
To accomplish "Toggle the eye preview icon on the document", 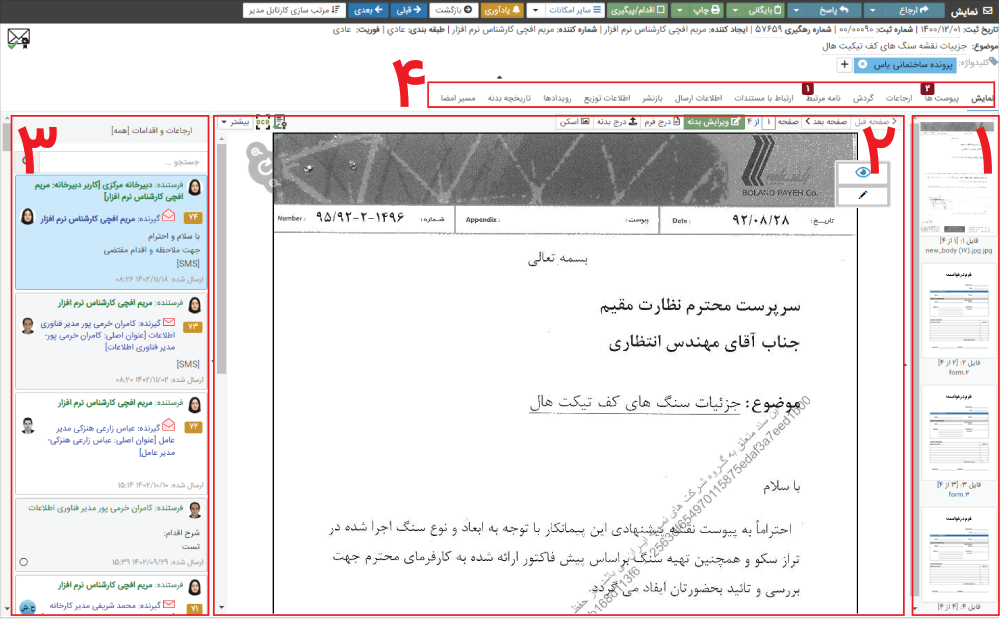I will 862,172.
